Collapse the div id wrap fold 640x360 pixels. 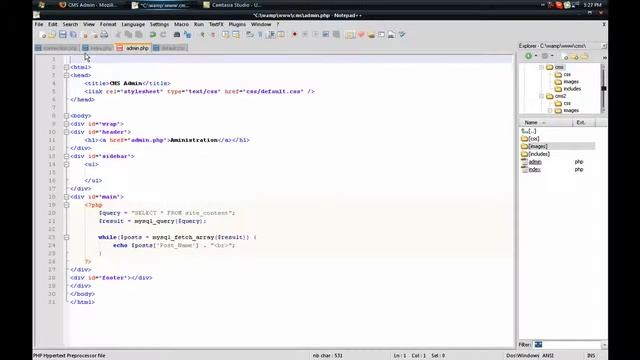coord(66,124)
